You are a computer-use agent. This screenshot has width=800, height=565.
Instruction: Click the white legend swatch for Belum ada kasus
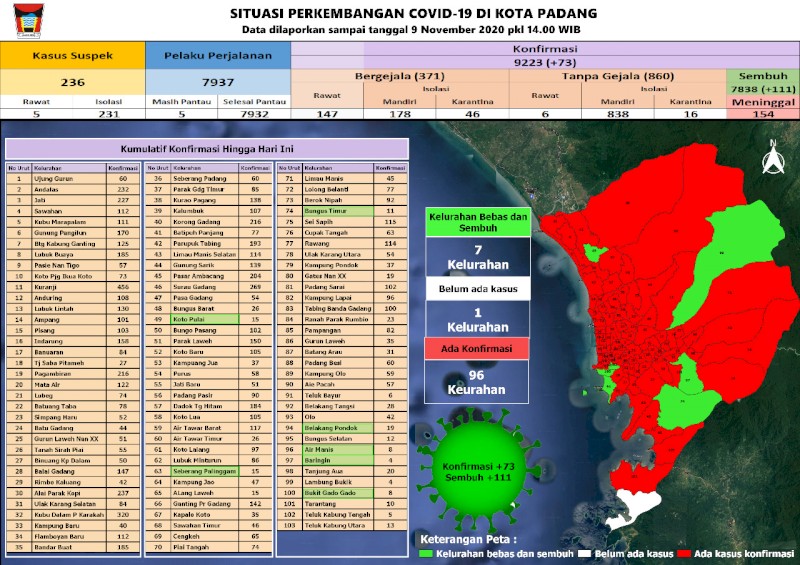[584, 554]
